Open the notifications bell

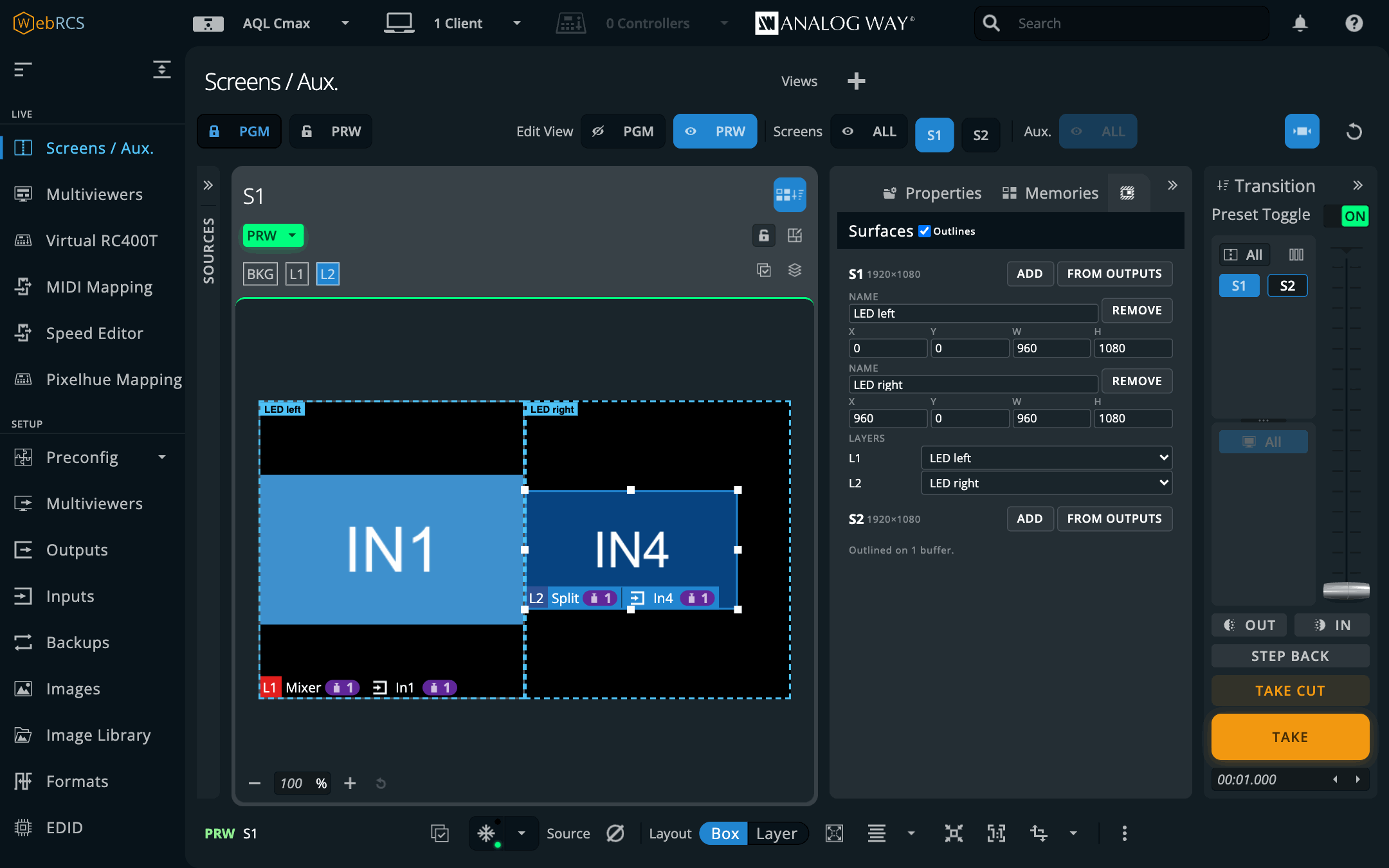[1300, 23]
